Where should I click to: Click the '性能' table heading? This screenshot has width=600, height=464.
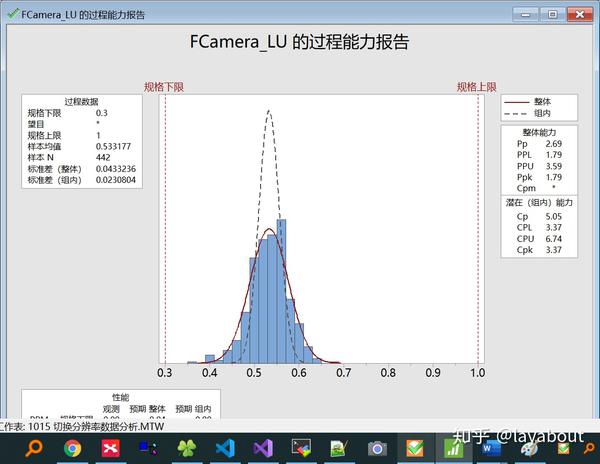[x=121, y=397]
